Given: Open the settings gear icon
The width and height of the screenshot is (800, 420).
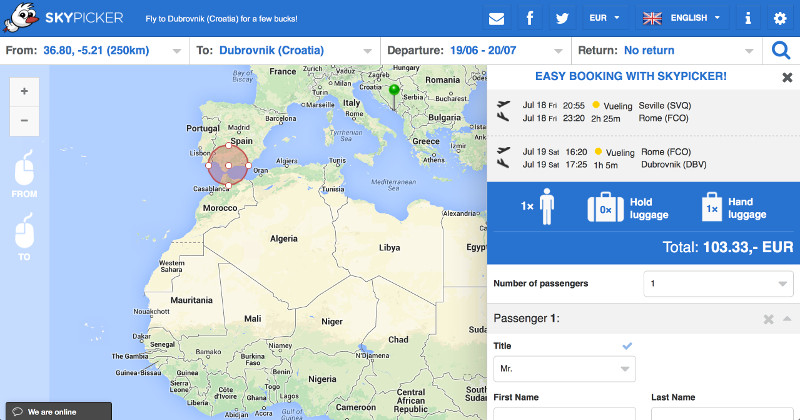Looking at the screenshot, I should click(780, 18).
